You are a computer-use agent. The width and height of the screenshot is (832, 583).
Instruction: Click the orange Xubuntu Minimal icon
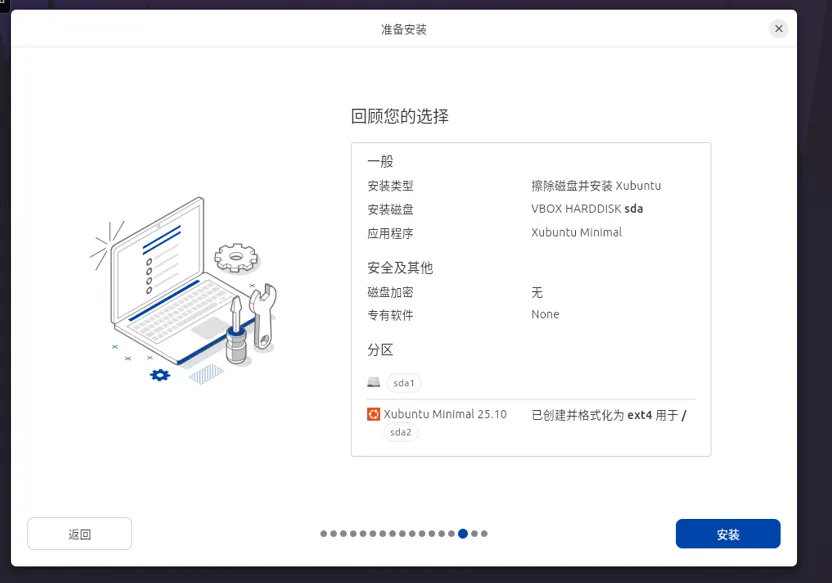tap(374, 414)
